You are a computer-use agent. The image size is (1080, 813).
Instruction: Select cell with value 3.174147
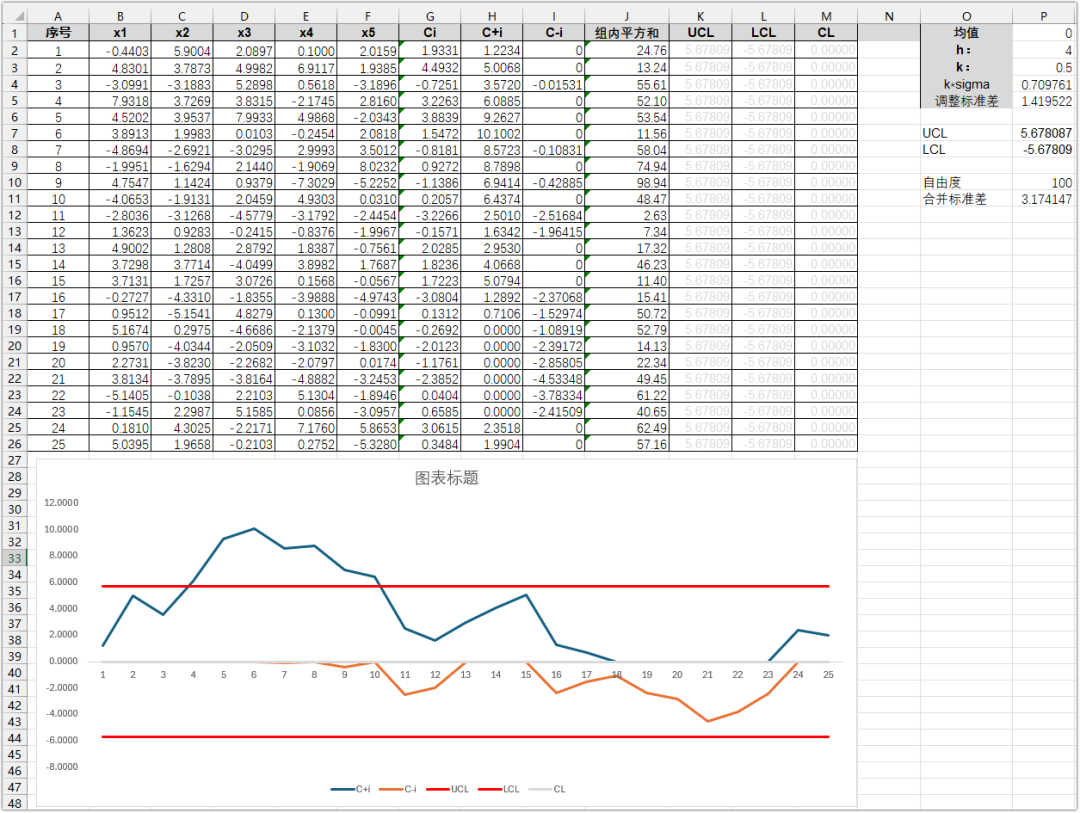click(1043, 199)
